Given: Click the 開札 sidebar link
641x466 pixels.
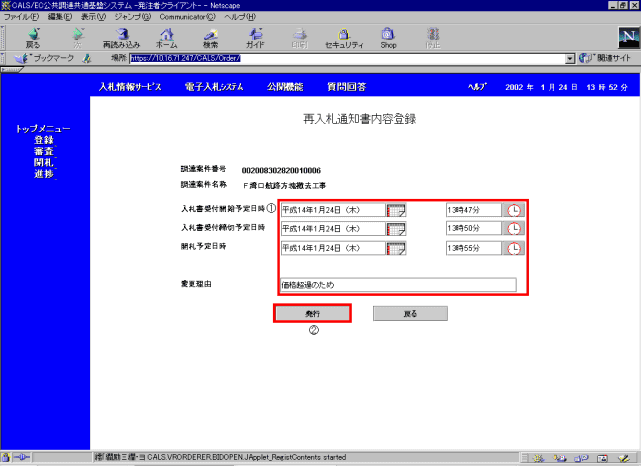Looking at the screenshot, I should (x=44, y=162).
